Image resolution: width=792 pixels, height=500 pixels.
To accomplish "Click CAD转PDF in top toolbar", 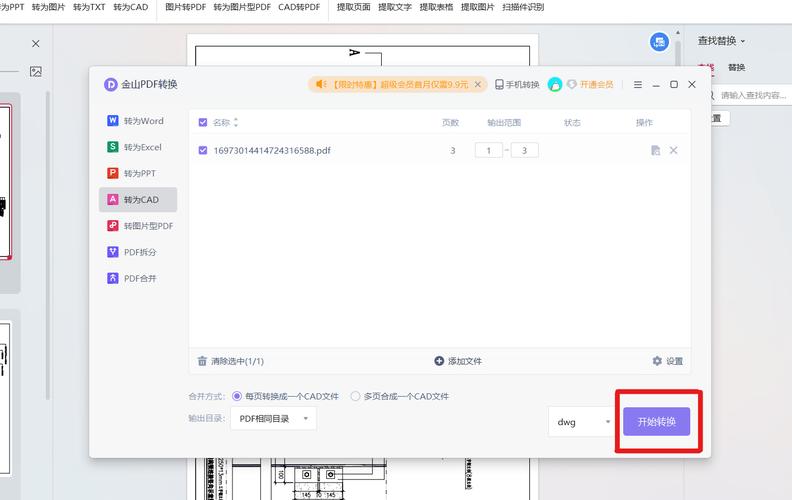I will [x=299, y=7].
